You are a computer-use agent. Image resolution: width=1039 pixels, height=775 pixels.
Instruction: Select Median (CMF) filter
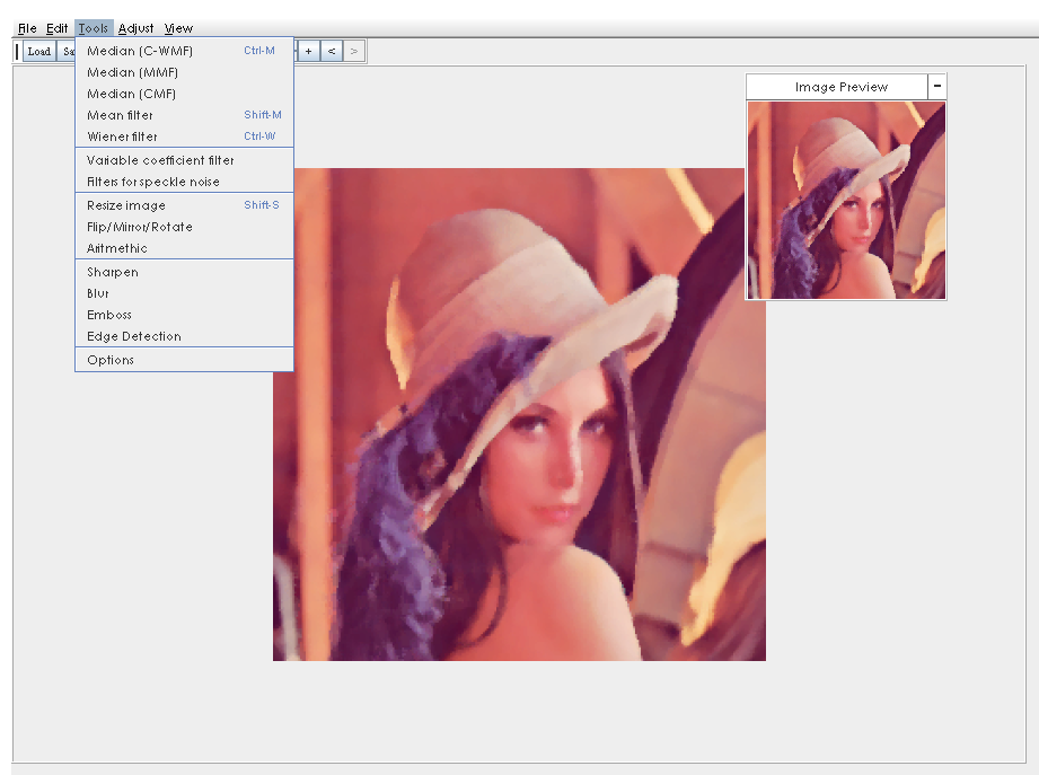[184, 93]
